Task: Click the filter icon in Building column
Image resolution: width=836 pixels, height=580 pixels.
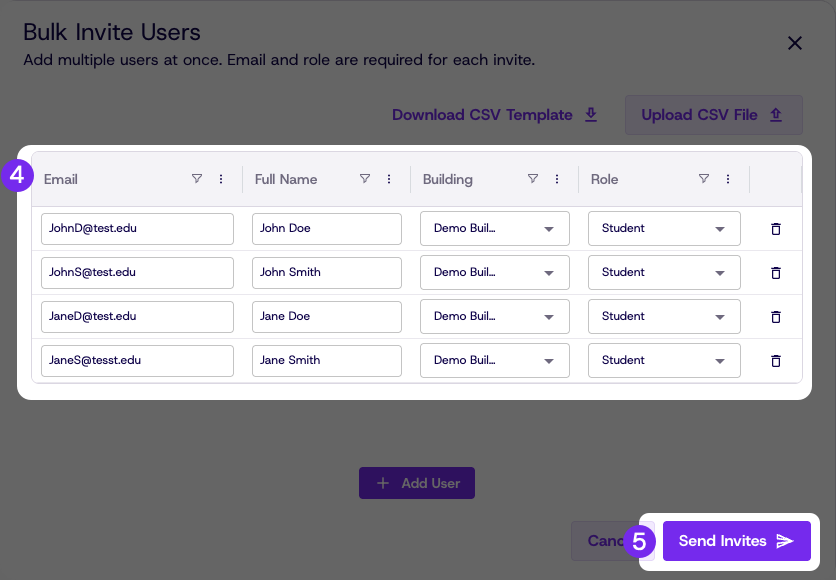Action: point(533,179)
